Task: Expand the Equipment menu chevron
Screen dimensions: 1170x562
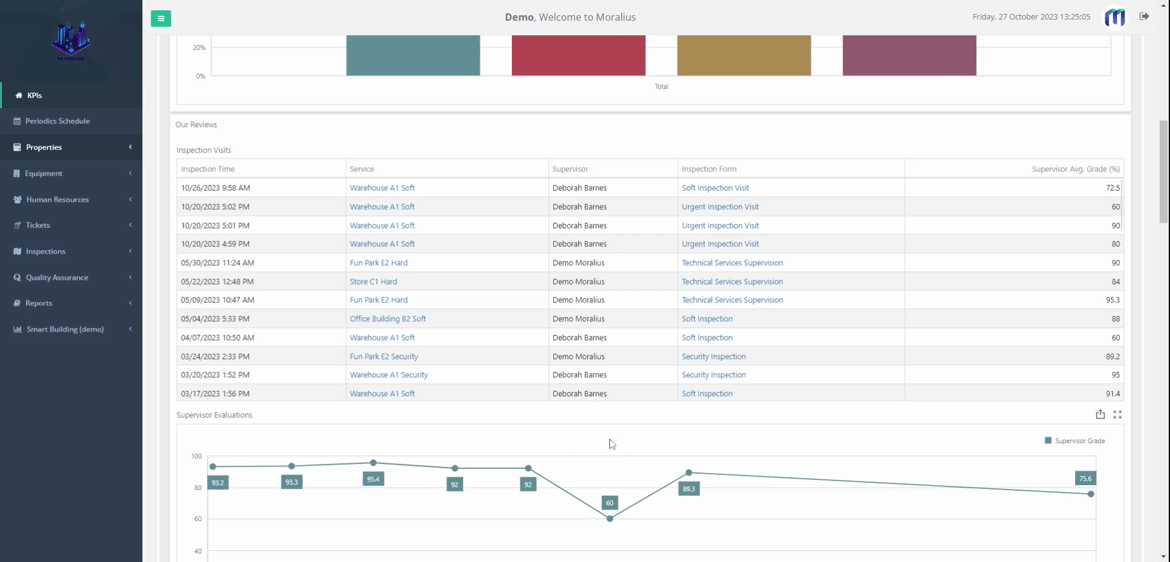Action: click(x=130, y=173)
